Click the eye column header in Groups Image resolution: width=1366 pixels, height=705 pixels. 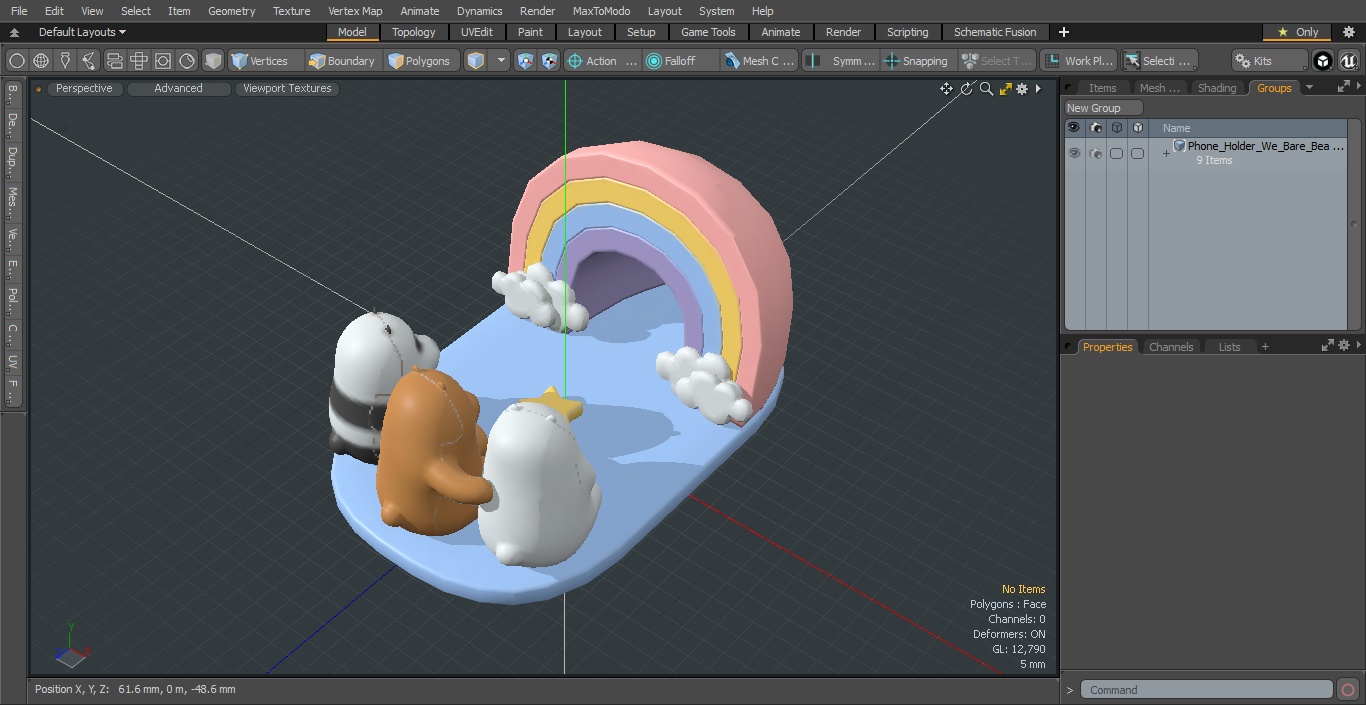[x=1074, y=128]
